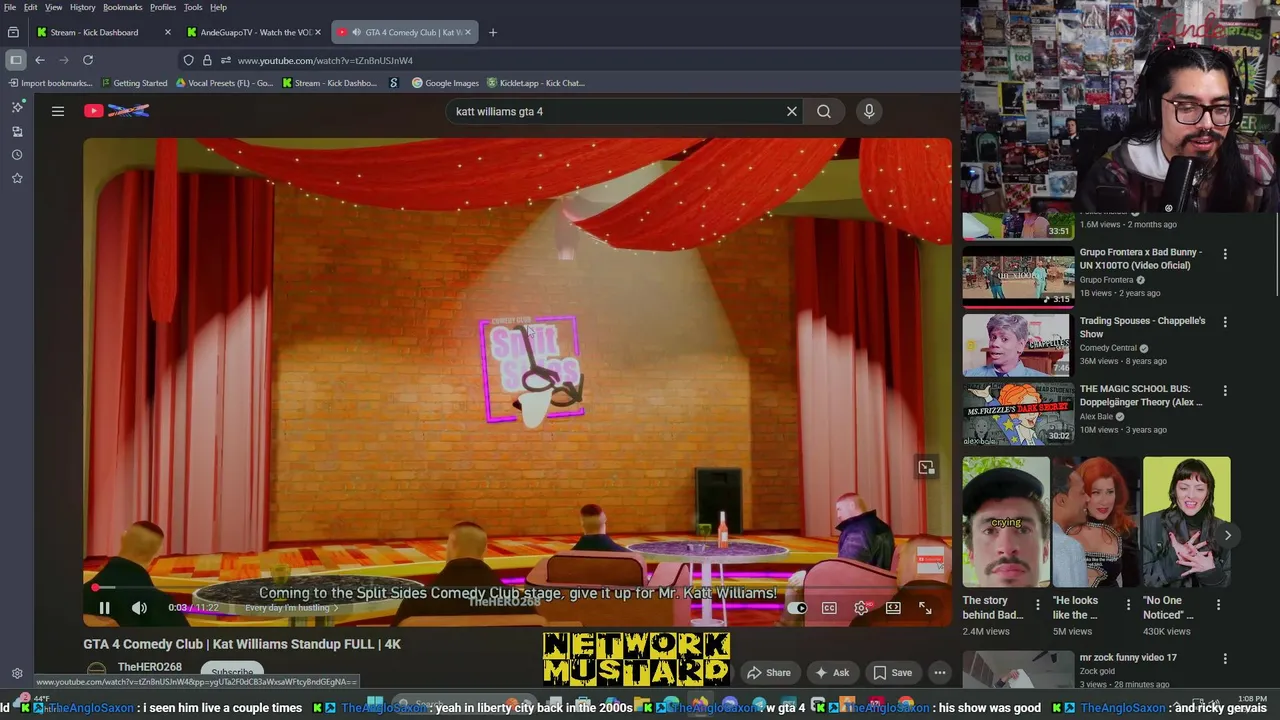The height and width of the screenshot is (720, 1280).
Task: Go to YouTube home via logo
Action: pyautogui.click(x=117, y=111)
